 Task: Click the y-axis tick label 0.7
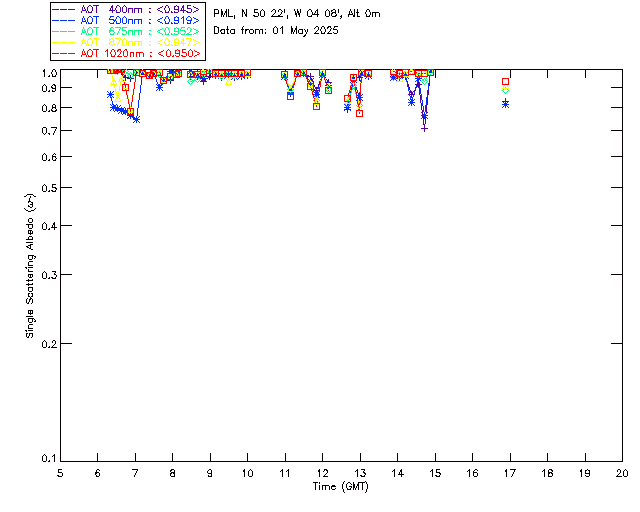tap(49, 131)
